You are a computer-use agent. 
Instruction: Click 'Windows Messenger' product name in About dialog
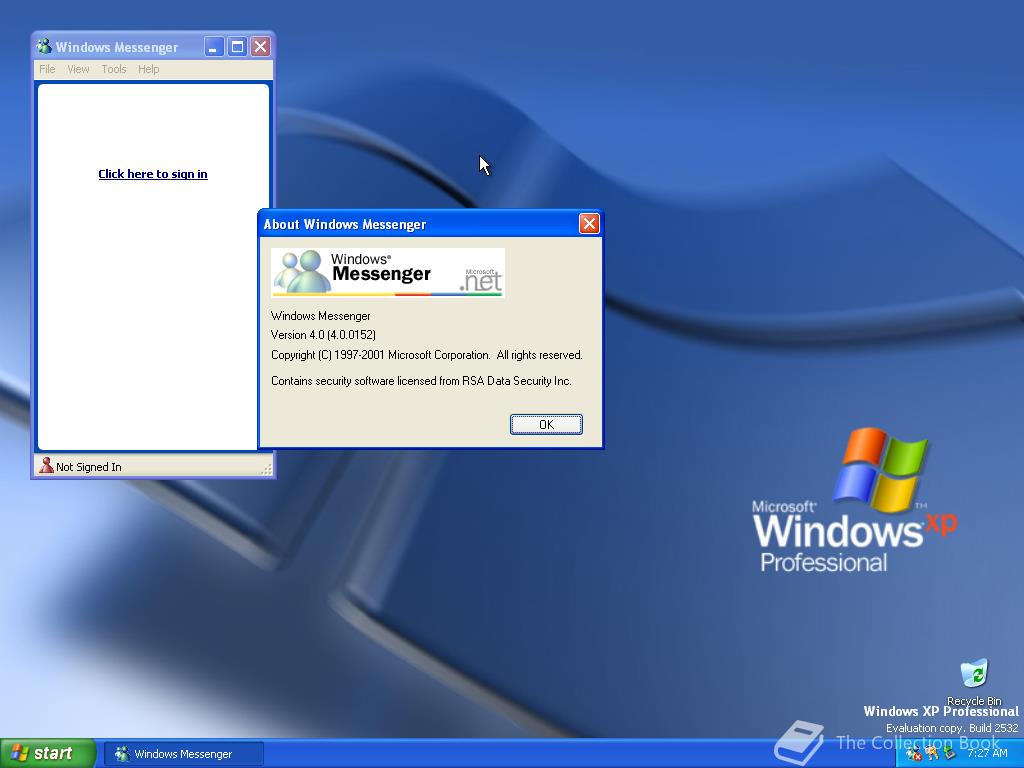(321, 316)
